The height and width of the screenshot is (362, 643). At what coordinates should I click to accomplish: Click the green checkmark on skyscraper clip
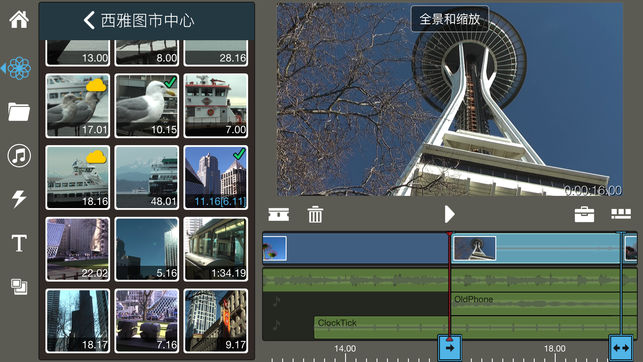(239, 154)
